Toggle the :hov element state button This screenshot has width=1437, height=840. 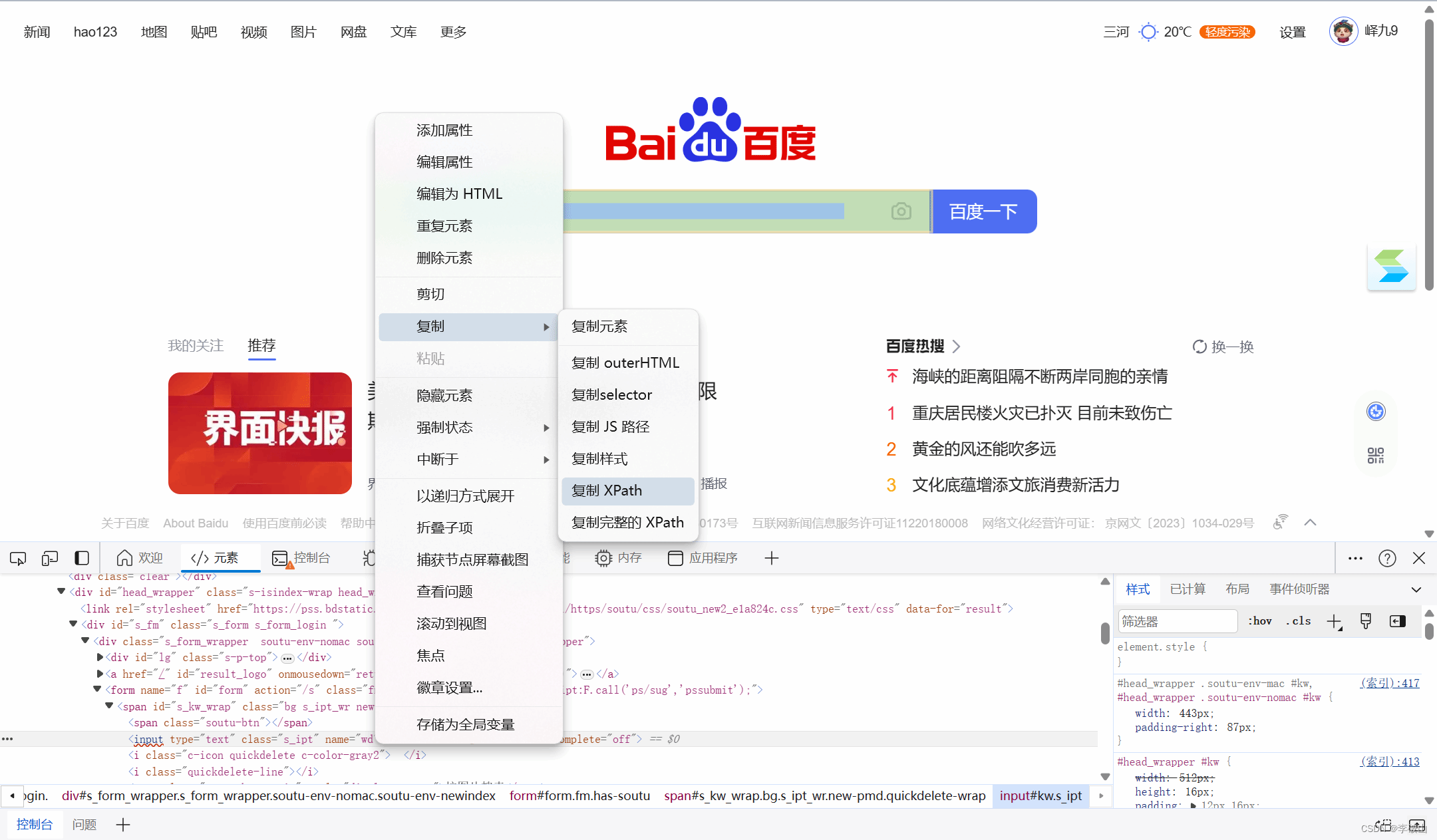click(x=1260, y=621)
